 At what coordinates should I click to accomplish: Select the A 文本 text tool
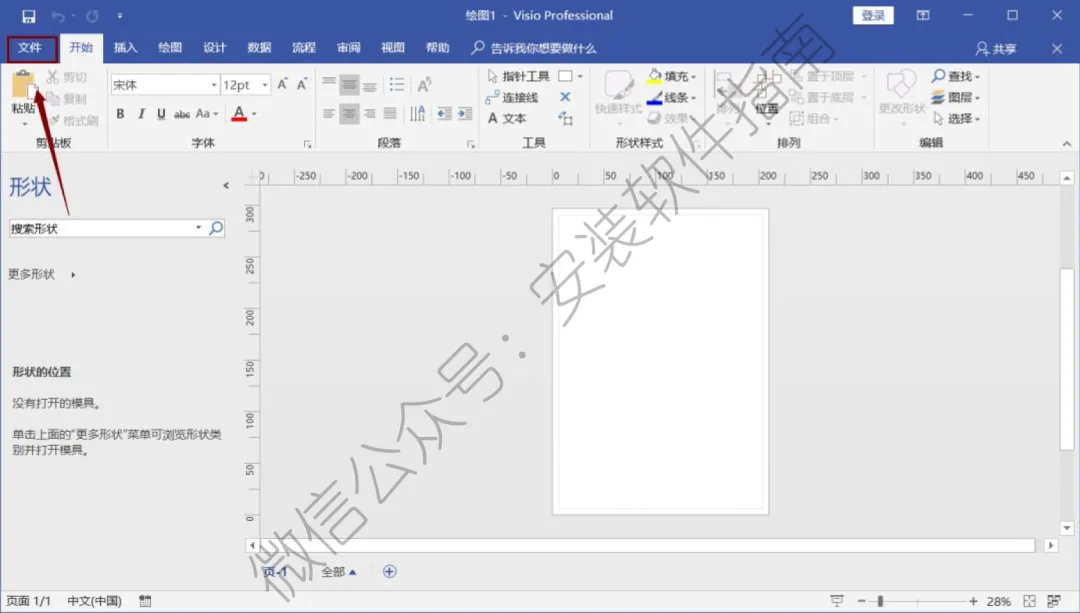pyautogui.click(x=507, y=118)
